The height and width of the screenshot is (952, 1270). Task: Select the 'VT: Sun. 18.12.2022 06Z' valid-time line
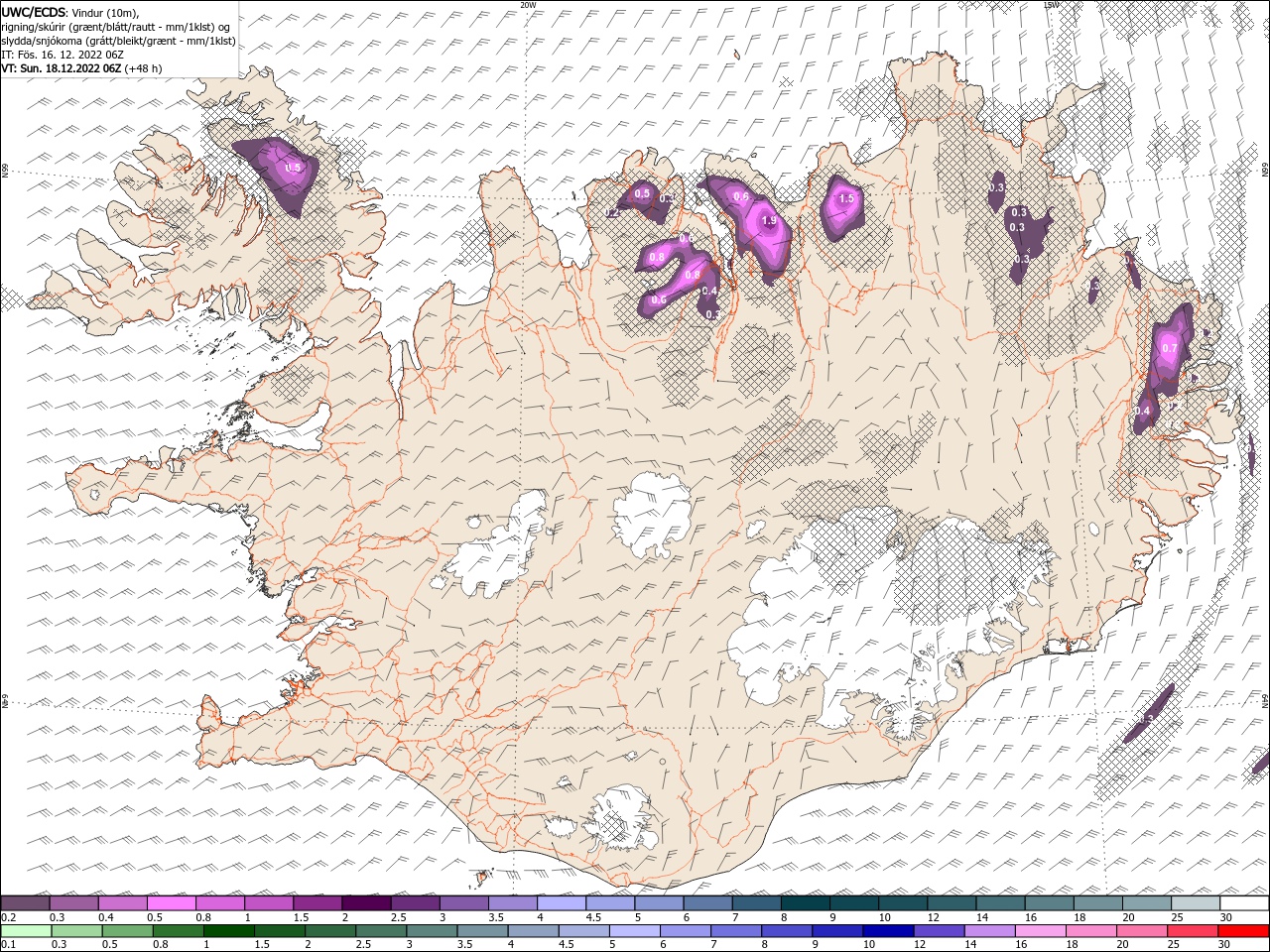[62, 68]
